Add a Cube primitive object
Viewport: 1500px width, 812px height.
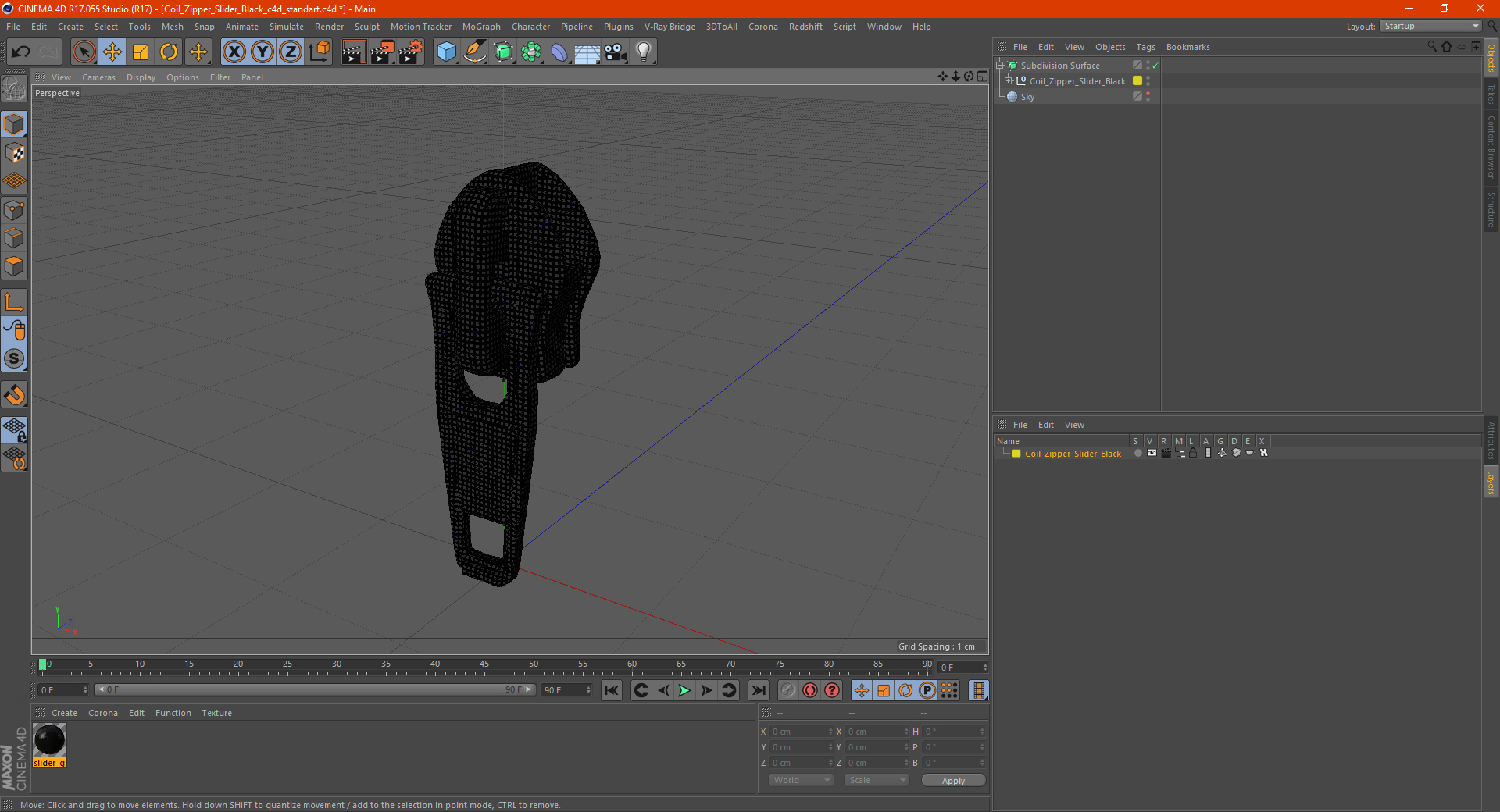click(446, 52)
